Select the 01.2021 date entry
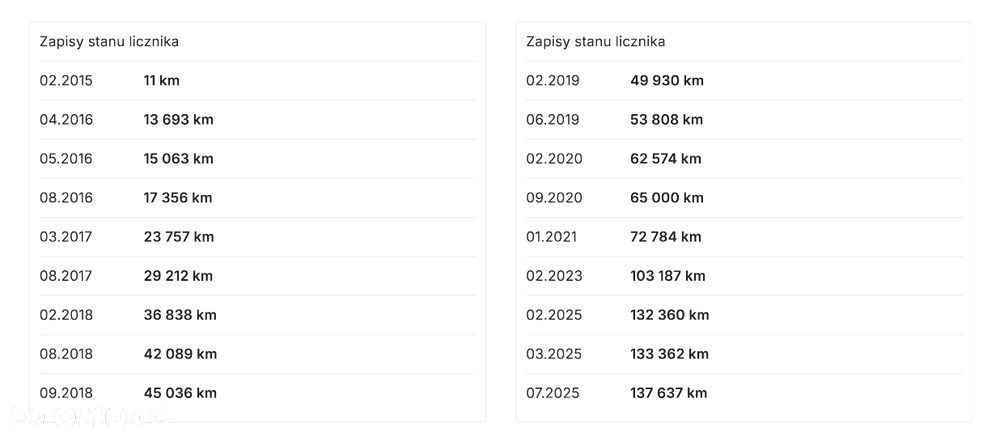Viewport: 1000px width, 437px height. [x=552, y=237]
